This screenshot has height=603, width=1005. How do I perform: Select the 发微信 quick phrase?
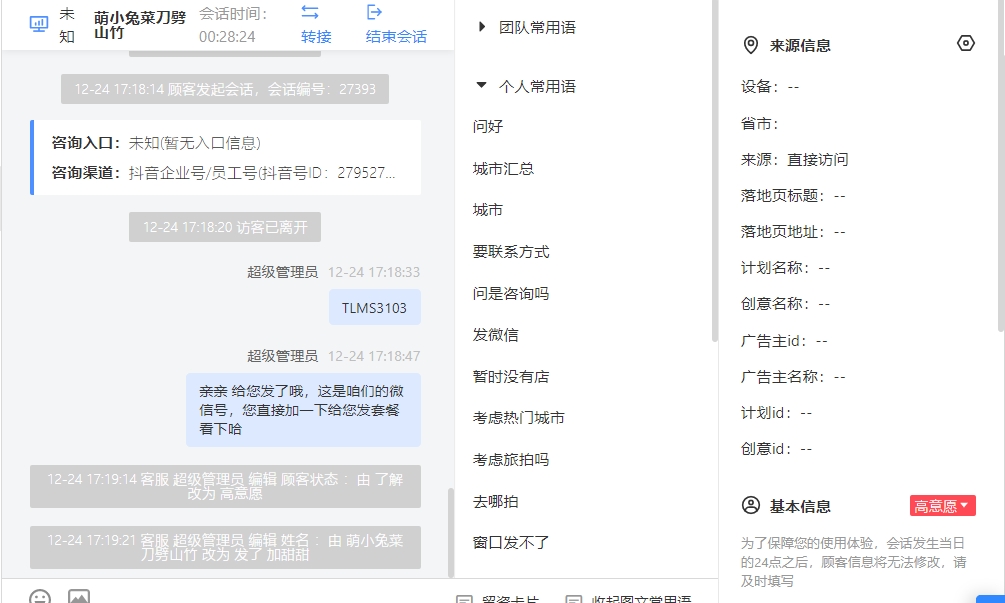coord(495,335)
